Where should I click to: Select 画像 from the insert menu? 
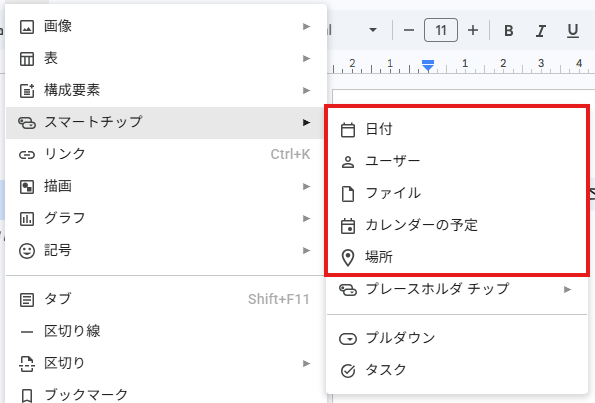tap(166, 27)
